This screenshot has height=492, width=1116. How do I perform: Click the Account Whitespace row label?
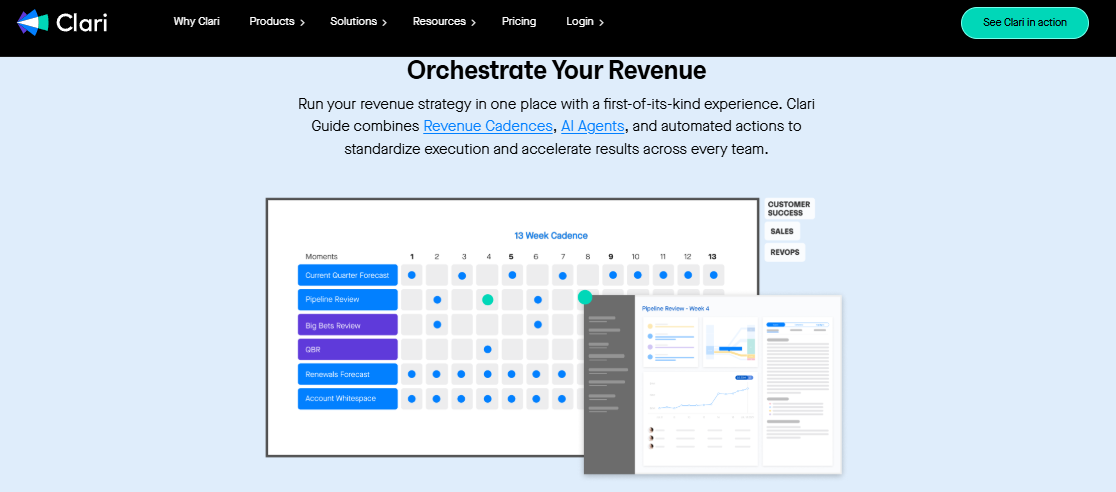(347, 399)
